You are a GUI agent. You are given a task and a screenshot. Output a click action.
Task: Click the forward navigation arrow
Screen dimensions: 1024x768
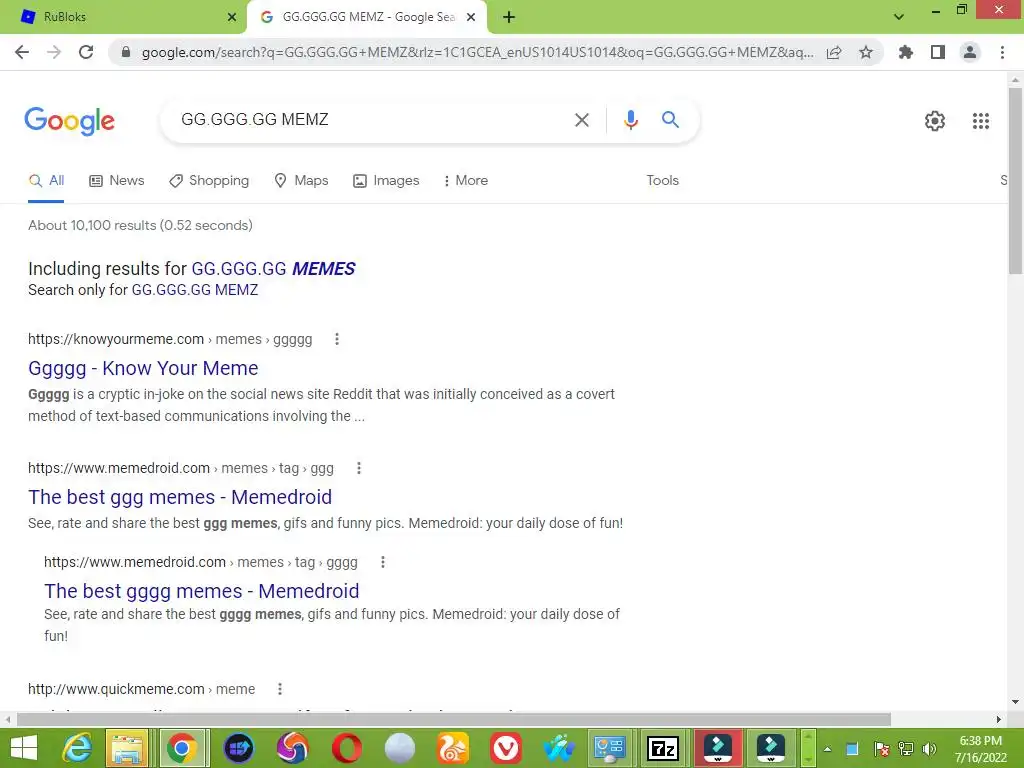(x=54, y=52)
